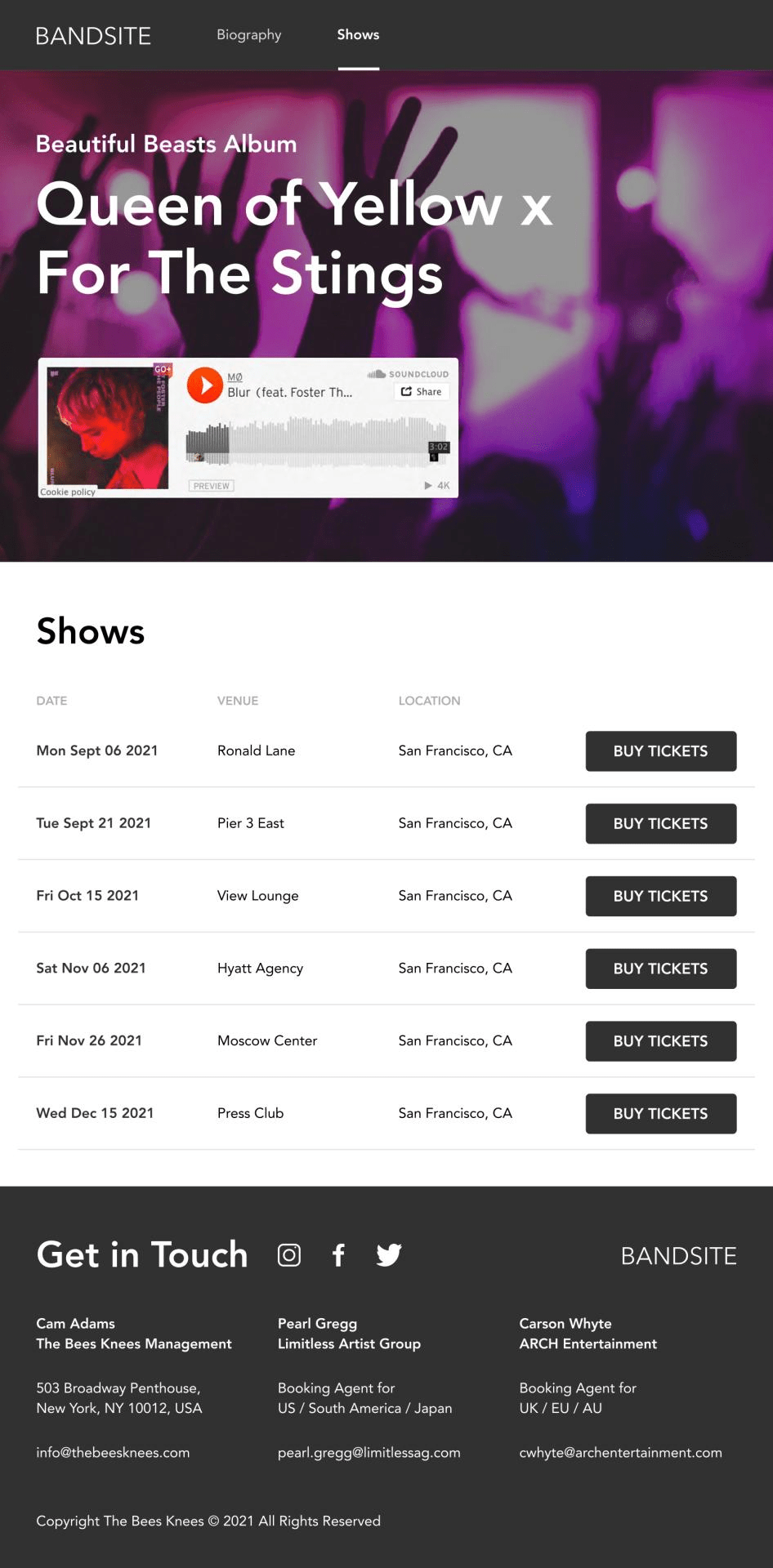The image size is (773, 1568).
Task: Open the Biography tab
Action: point(249,34)
